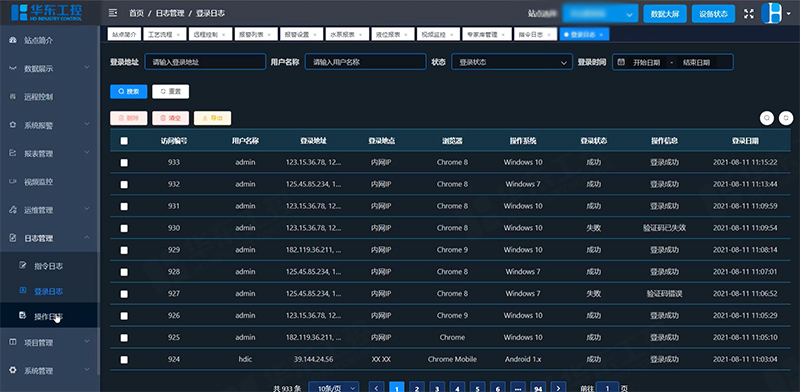This screenshot has width=800, height=392.
Task: Switch to the 报警列表 tab
Action: [256, 35]
